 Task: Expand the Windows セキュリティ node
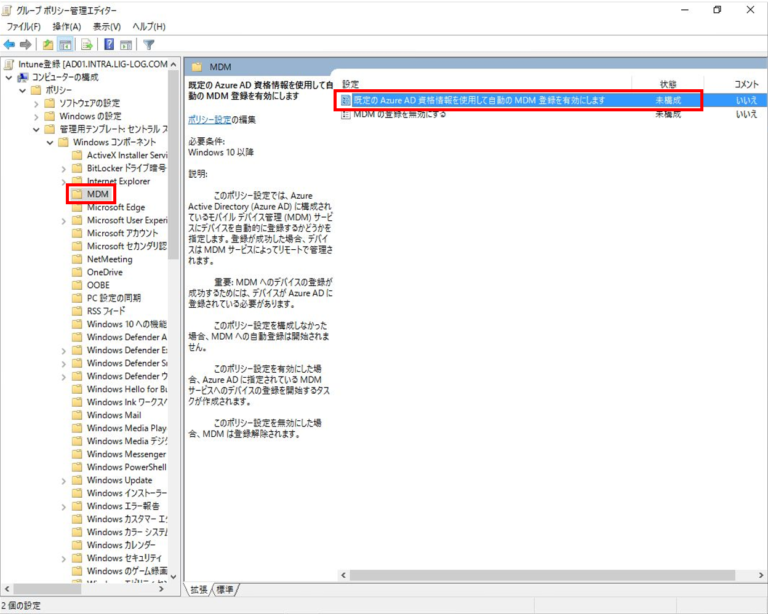pyautogui.click(x=64, y=558)
